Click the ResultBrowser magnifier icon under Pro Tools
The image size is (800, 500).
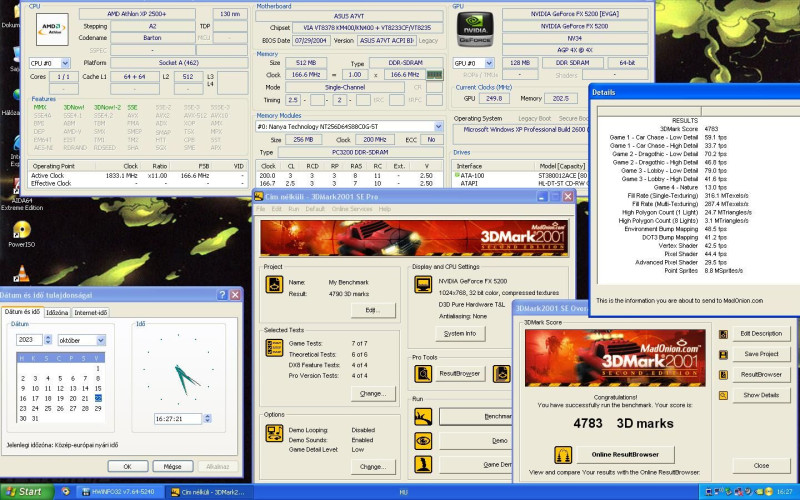(423, 374)
